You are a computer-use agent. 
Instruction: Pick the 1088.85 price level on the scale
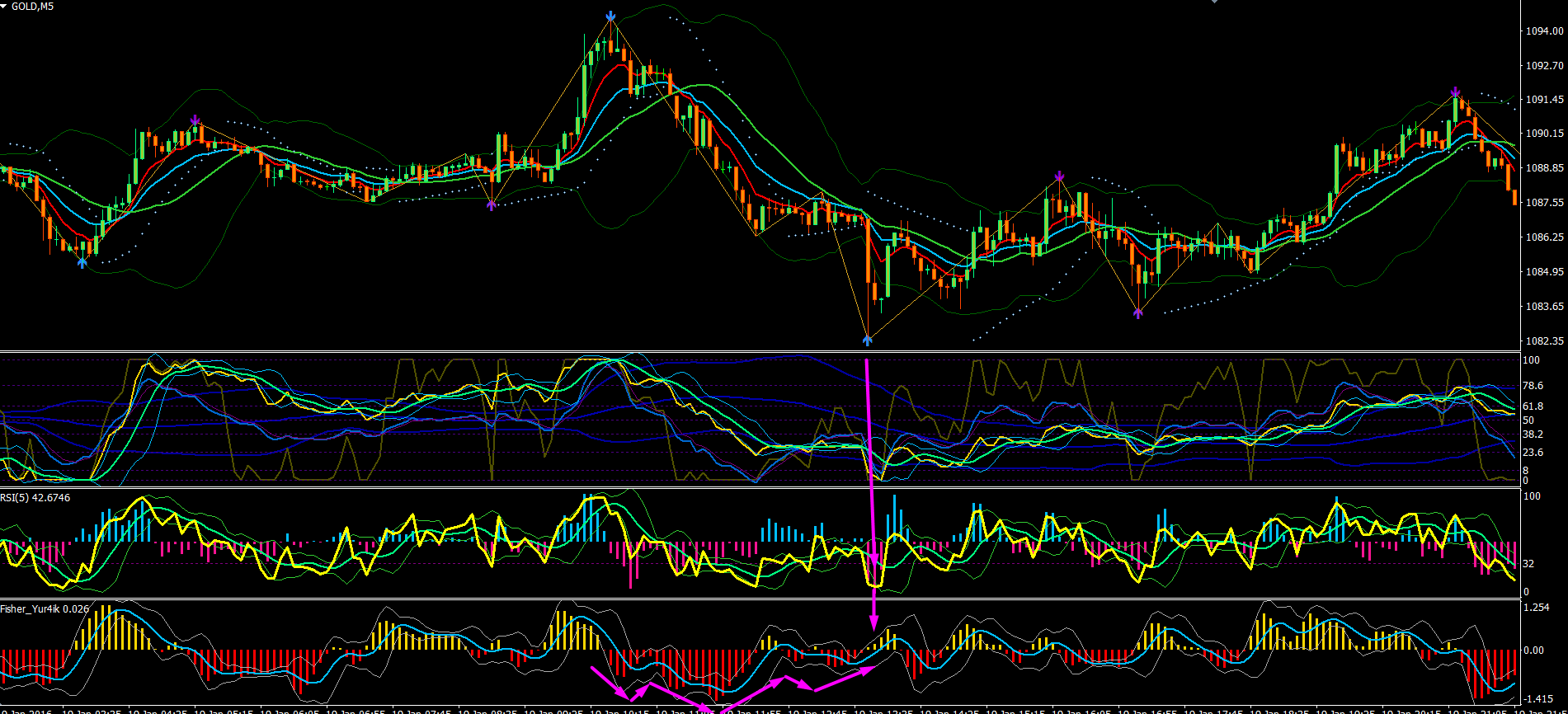click(1544, 168)
